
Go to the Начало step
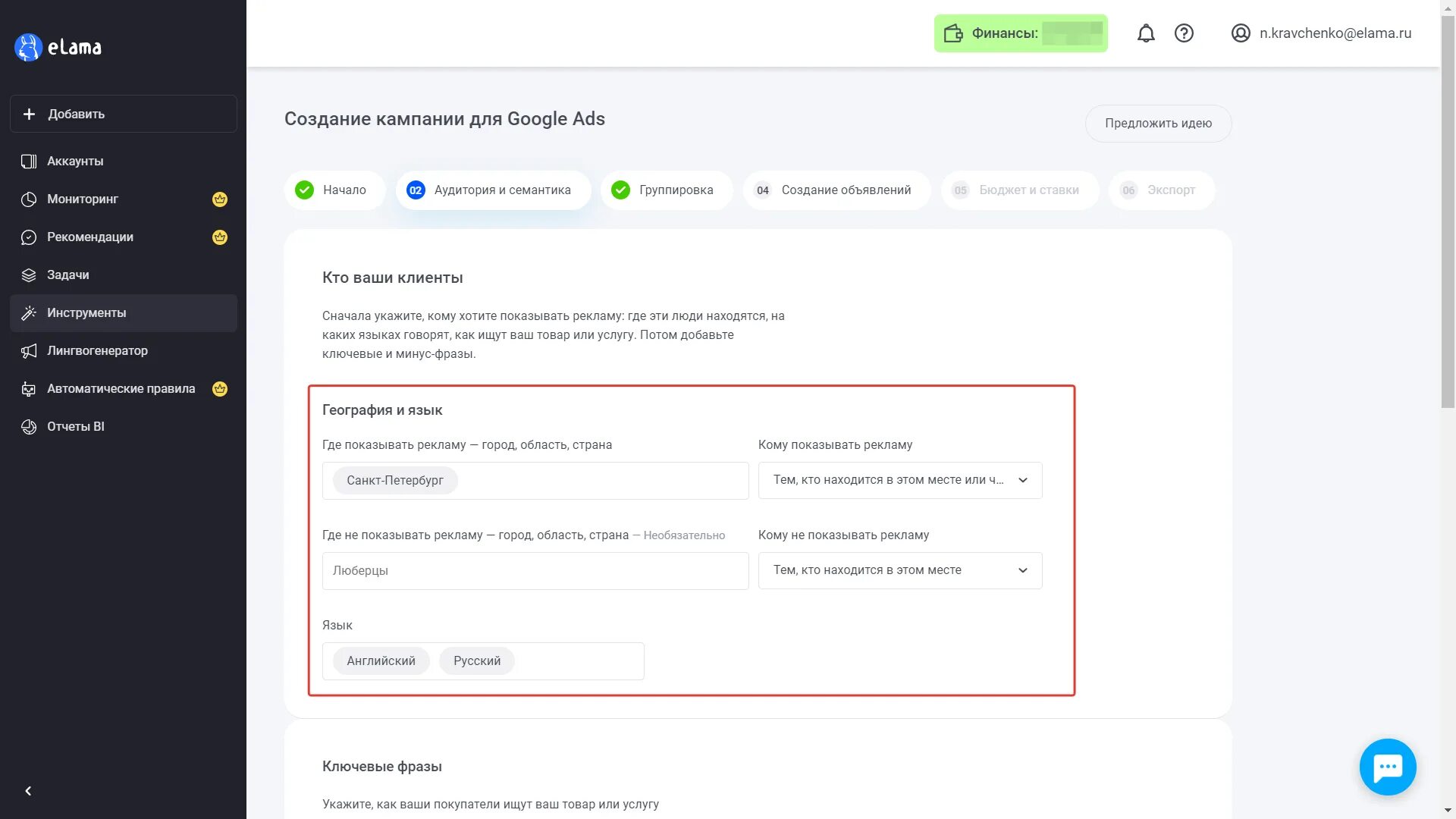coord(335,190)
